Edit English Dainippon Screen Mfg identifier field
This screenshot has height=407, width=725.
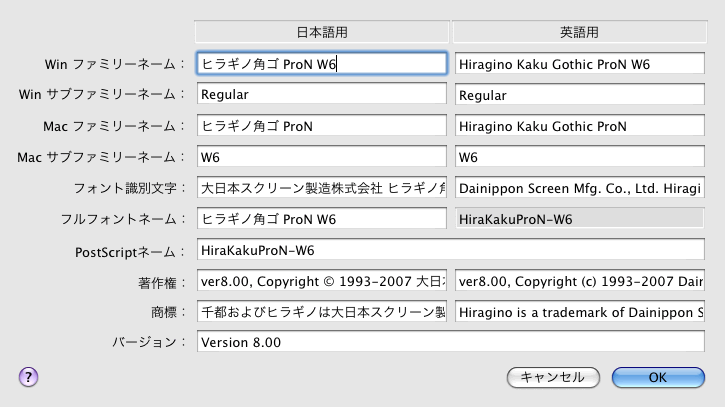pyautogui.click(x=580, y=188)
